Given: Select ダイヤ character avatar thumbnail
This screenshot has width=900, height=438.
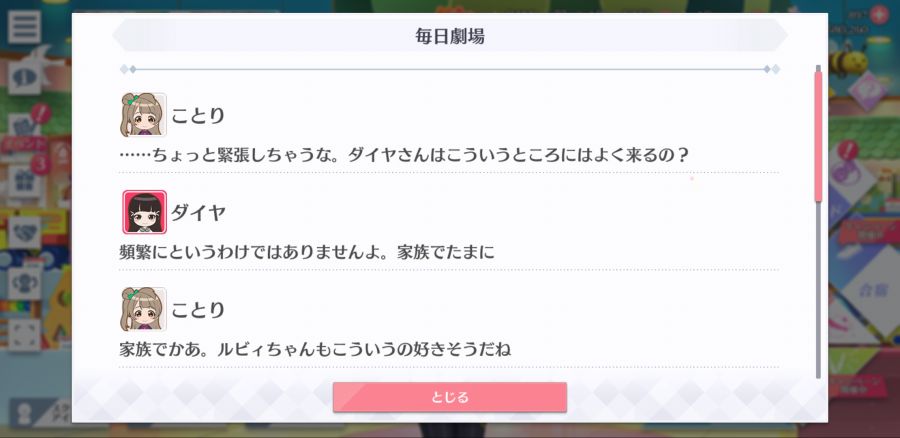Looking at the screenshot, I should point(145,212).
